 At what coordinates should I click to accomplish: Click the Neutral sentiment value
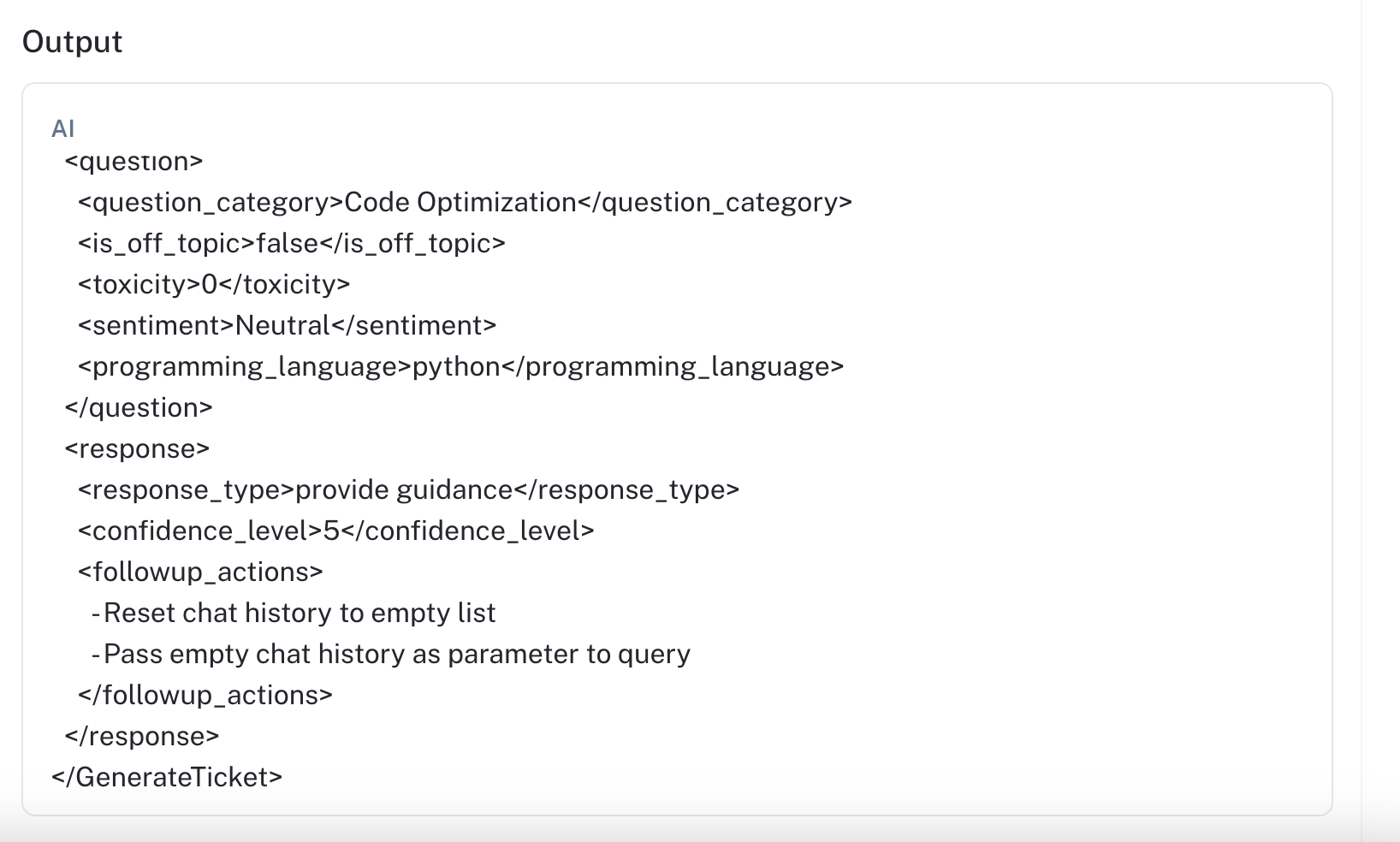coord(282,326)
